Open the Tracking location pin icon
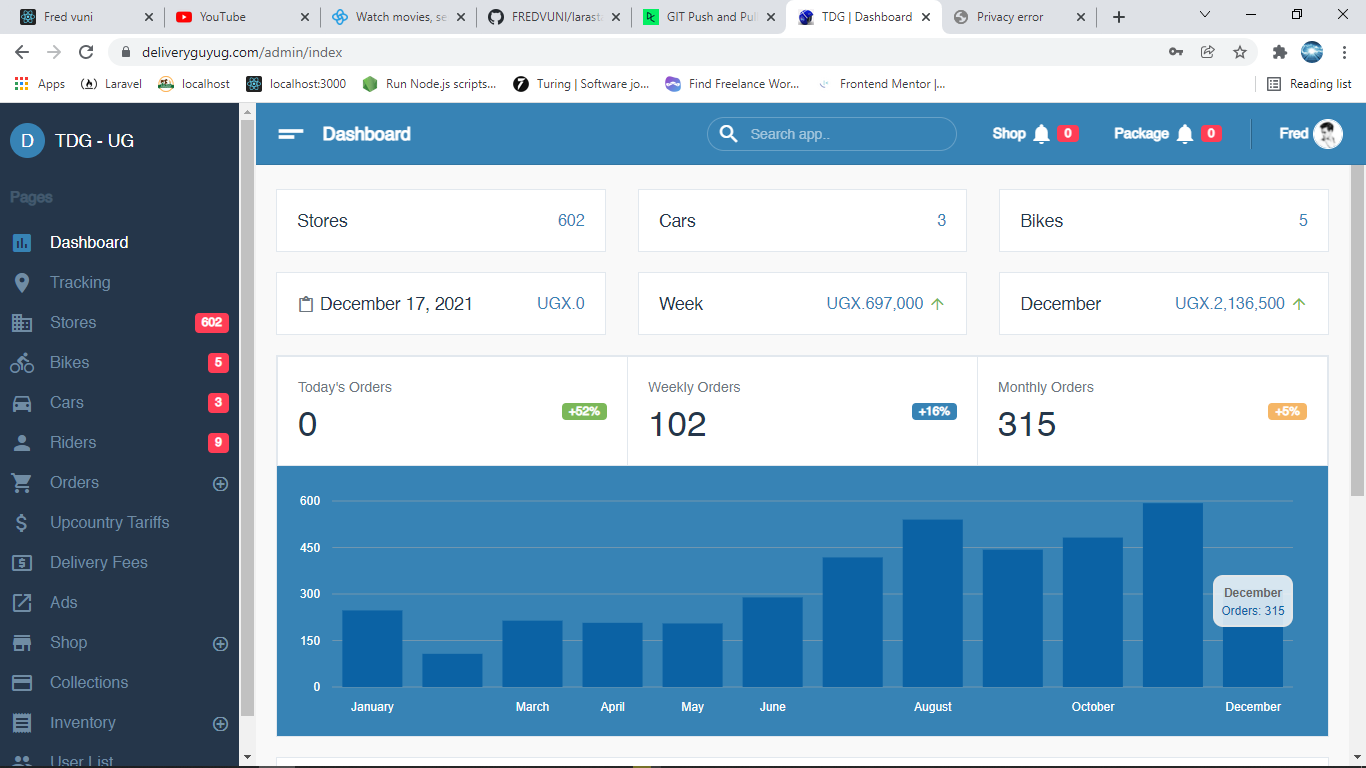This screenshot has height=768, width=1366. click(x=22, y=283)
